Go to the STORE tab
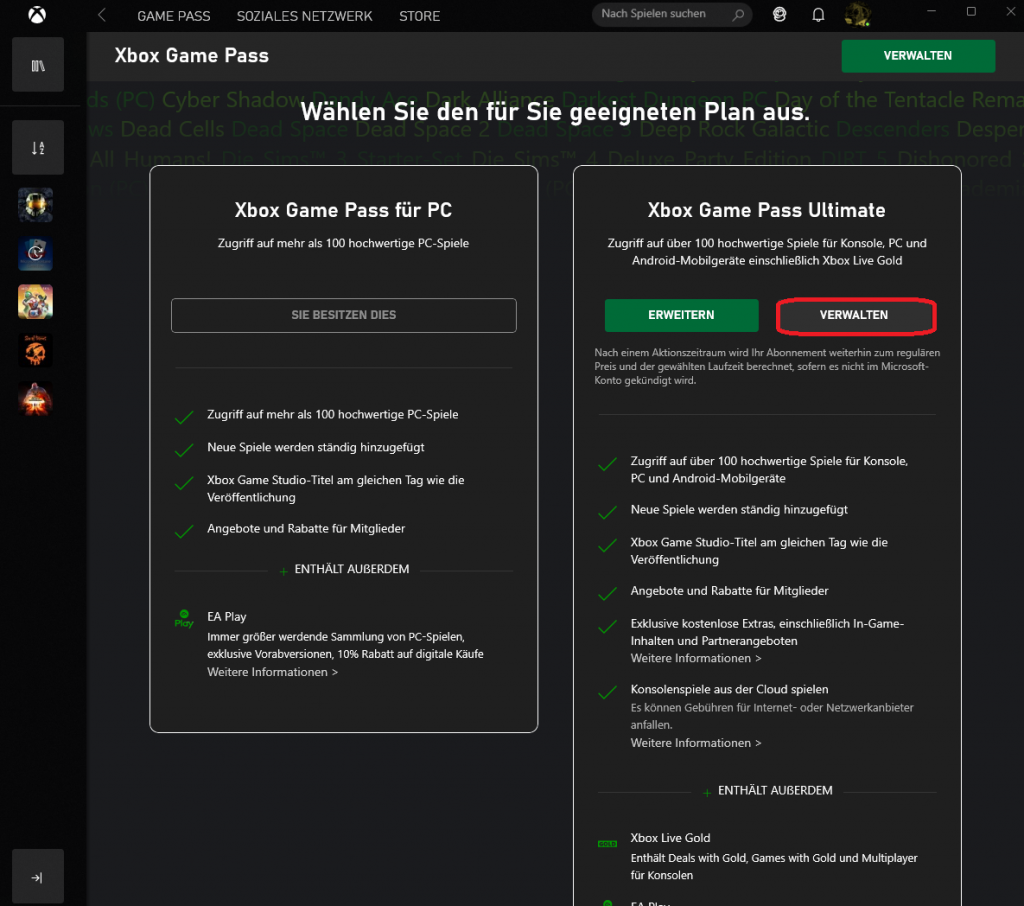The width and height of the screenshot is (1024, 906). [x=419, y=16]
